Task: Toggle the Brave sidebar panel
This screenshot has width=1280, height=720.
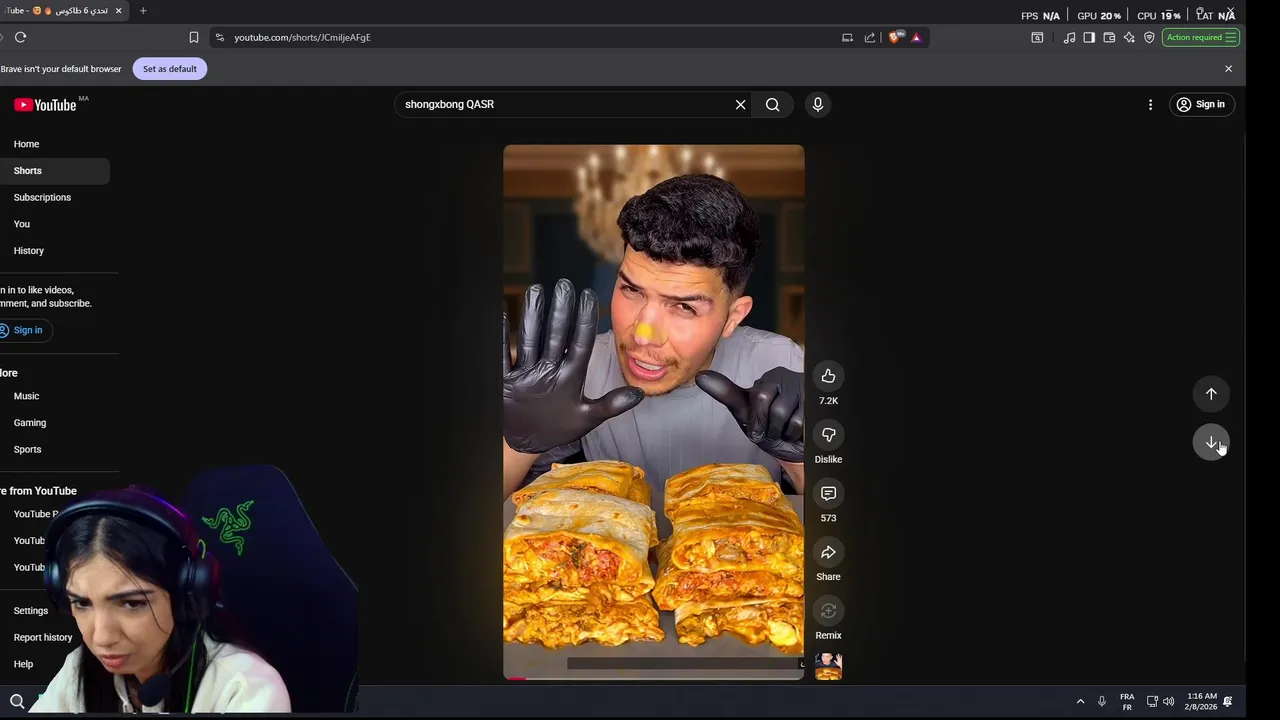Action: [1089, 37]
